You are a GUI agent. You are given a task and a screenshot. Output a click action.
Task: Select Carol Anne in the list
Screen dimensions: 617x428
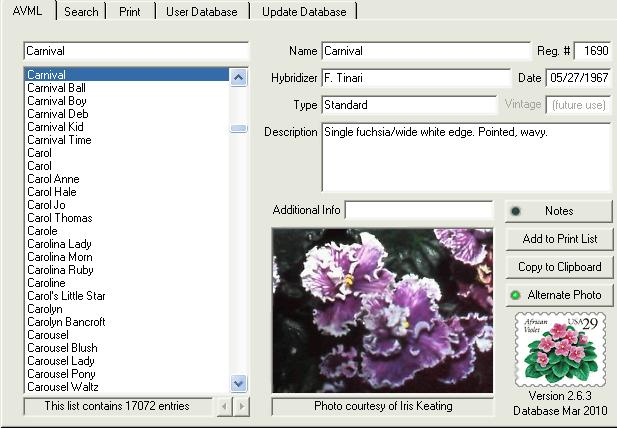pyautogui.click(x=127, y=179)
